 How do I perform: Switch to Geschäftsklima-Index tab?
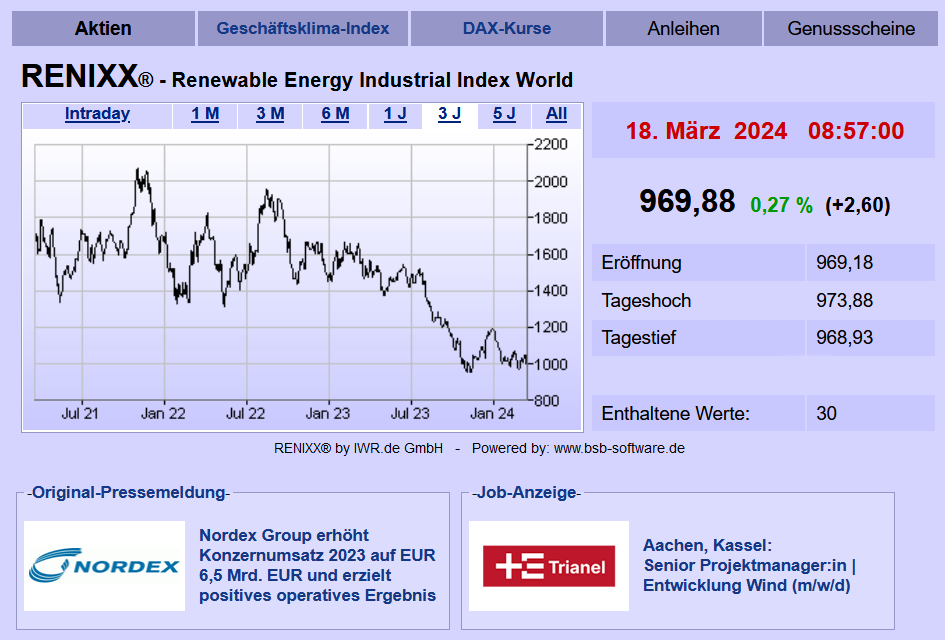pos(302,28)
